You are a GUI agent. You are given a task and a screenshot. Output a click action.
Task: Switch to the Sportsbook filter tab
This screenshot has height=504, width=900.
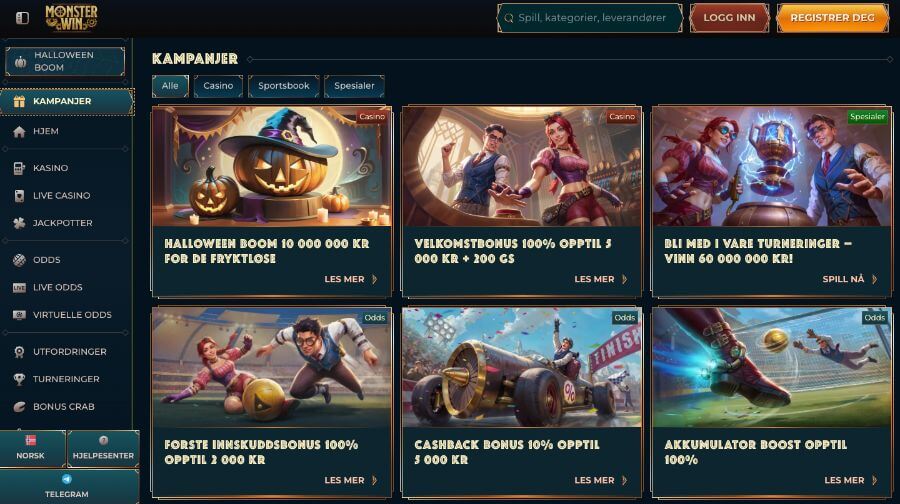284,86
